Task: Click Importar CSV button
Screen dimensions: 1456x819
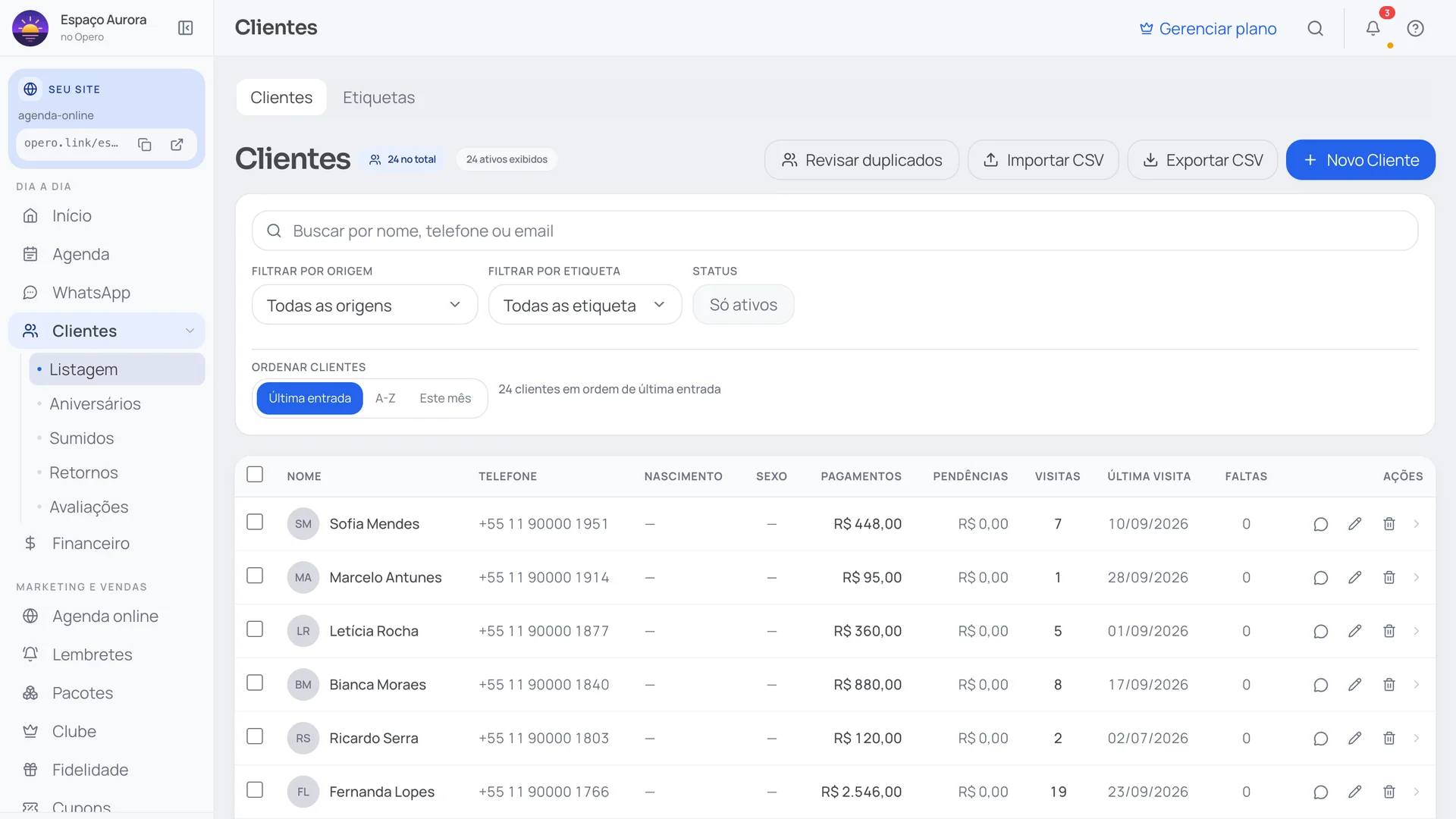Action: coord(1043,160)
